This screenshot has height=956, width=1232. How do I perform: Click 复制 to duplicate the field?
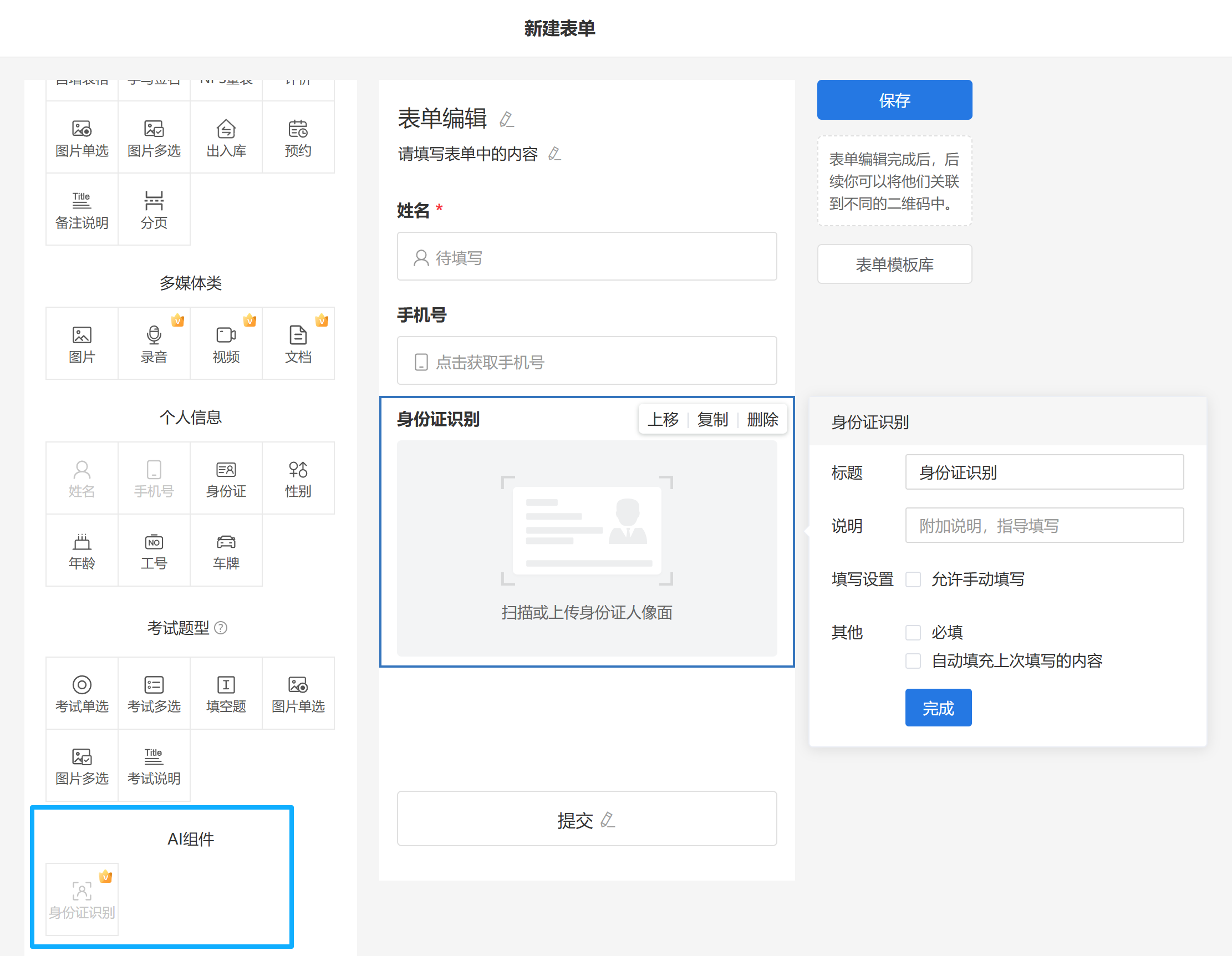coord(712,419)
